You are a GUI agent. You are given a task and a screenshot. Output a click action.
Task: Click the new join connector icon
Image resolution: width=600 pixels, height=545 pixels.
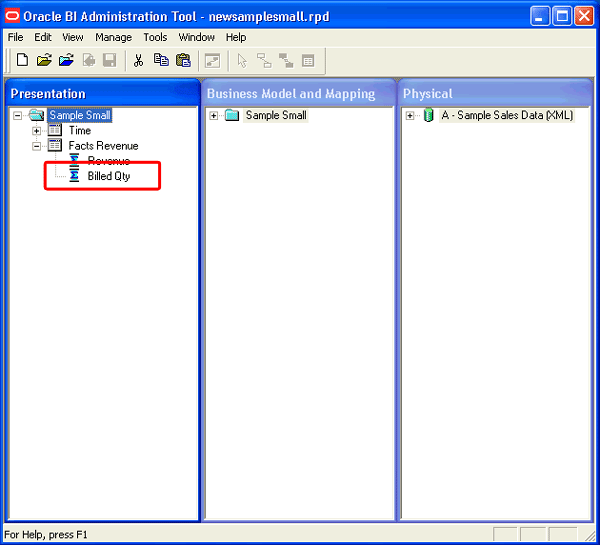[x=264, y=61]
